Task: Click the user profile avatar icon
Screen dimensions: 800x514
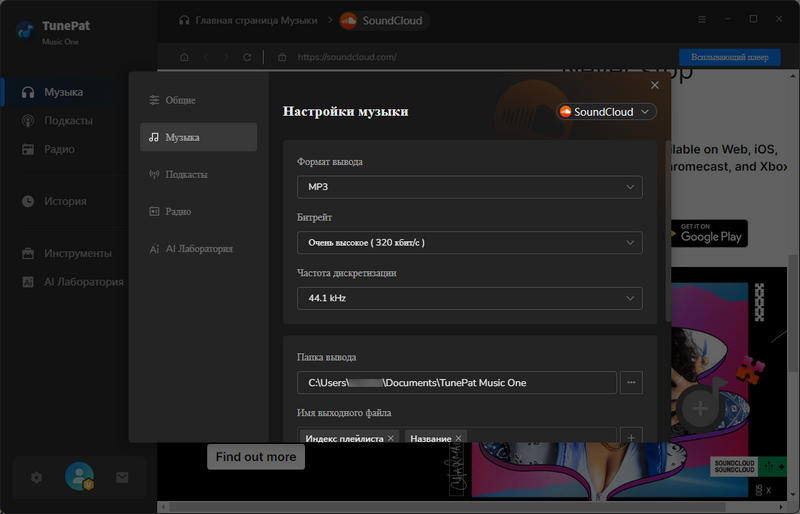Action: point(79,478)
